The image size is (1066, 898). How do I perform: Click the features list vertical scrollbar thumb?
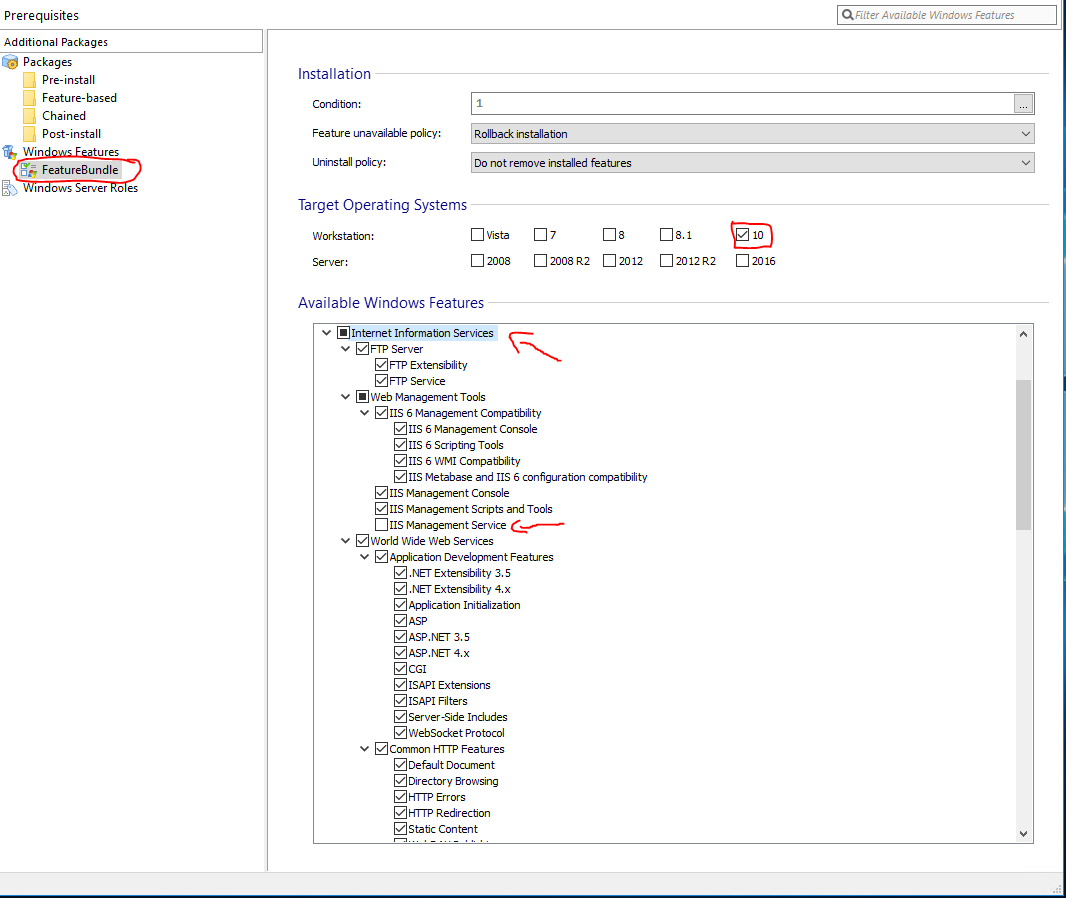(1023, 453)
